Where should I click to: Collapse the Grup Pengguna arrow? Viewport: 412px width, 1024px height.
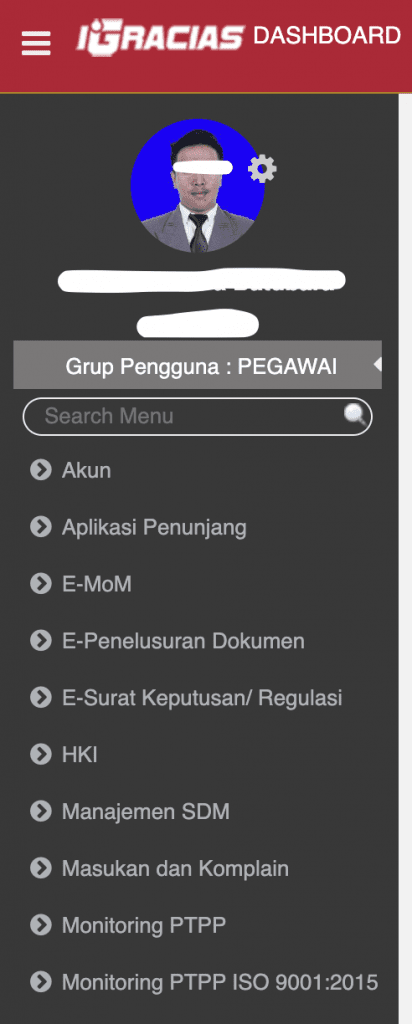[x=377, y=365]
